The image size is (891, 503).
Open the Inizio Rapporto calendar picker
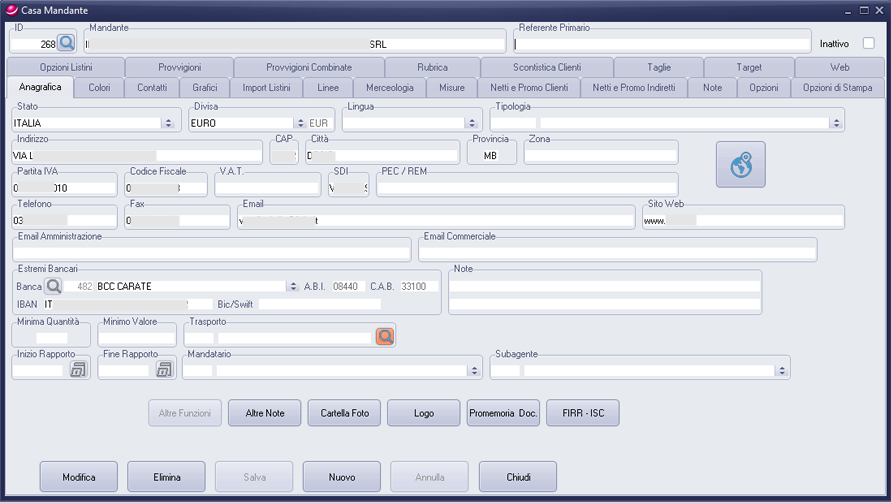(78, 370)
